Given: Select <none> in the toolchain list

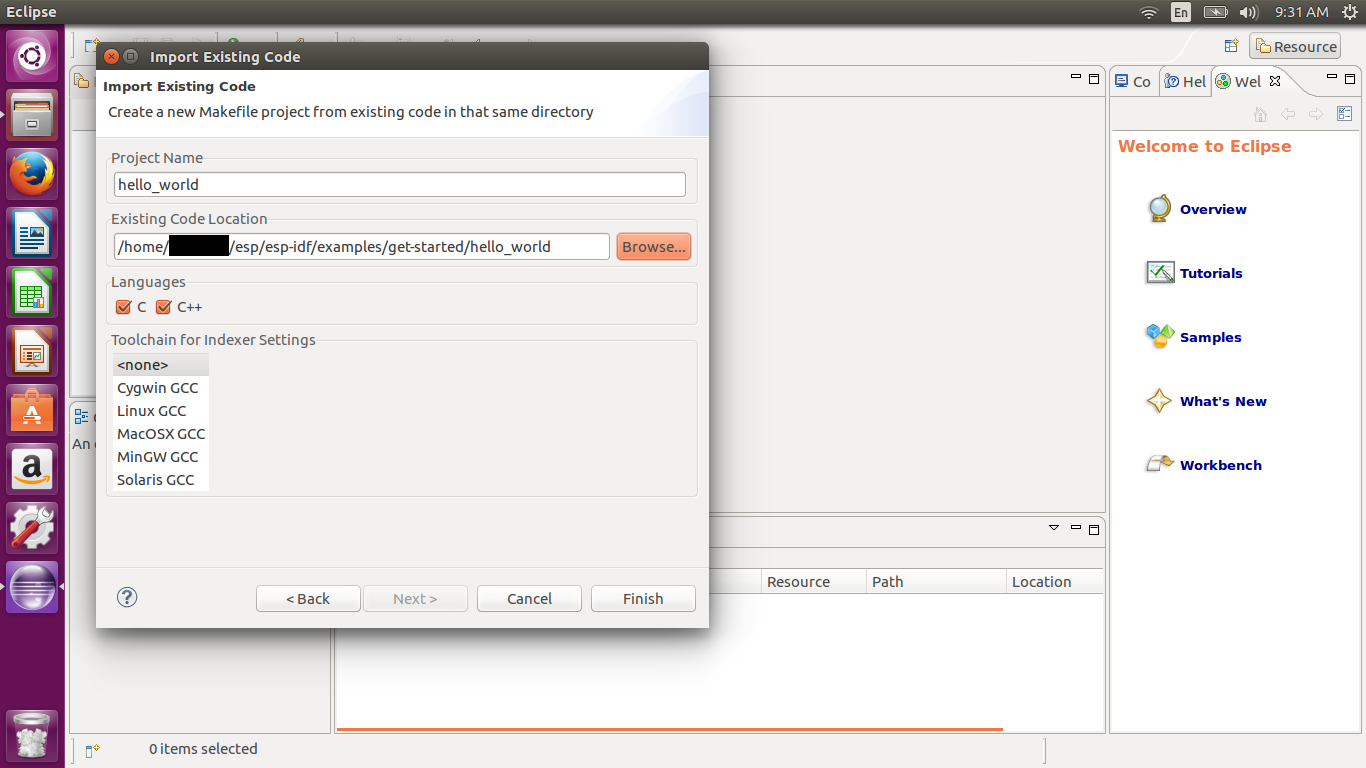Looking at the screenshot, I should [161, 365].
